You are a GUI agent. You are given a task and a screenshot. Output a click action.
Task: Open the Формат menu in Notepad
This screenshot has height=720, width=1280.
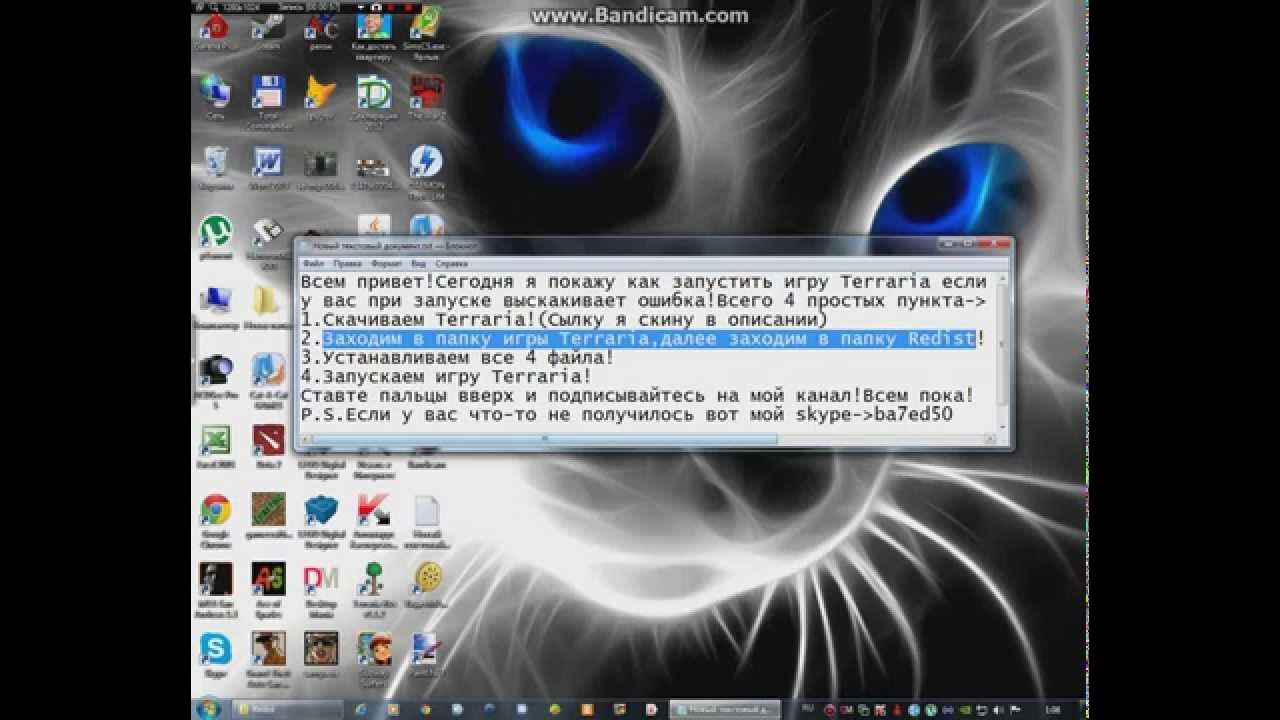coord(386,263)
